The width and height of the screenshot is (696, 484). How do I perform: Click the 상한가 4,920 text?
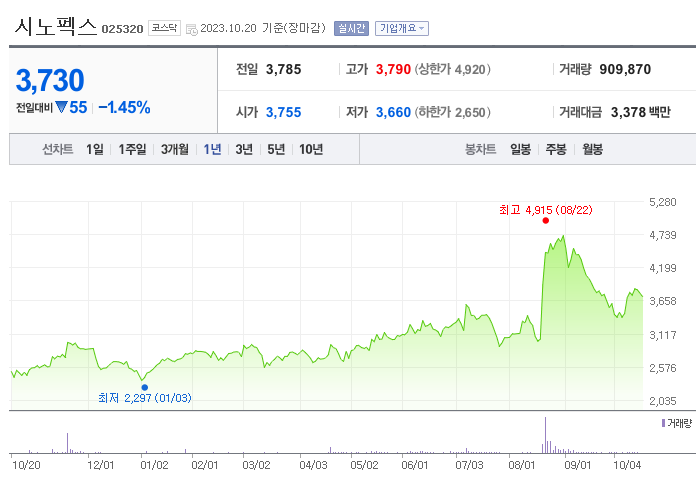click(452, 69)
